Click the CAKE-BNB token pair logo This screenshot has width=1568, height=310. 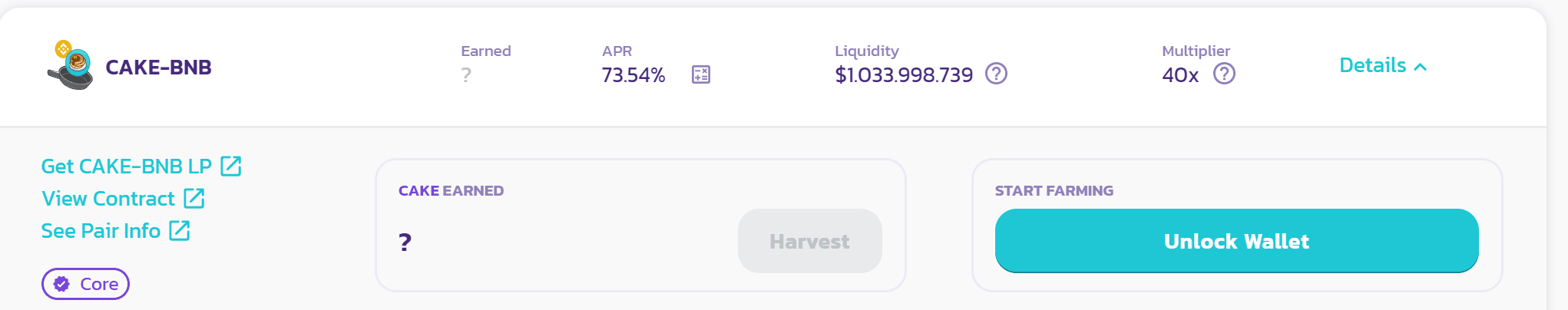[x=70, y=66]
